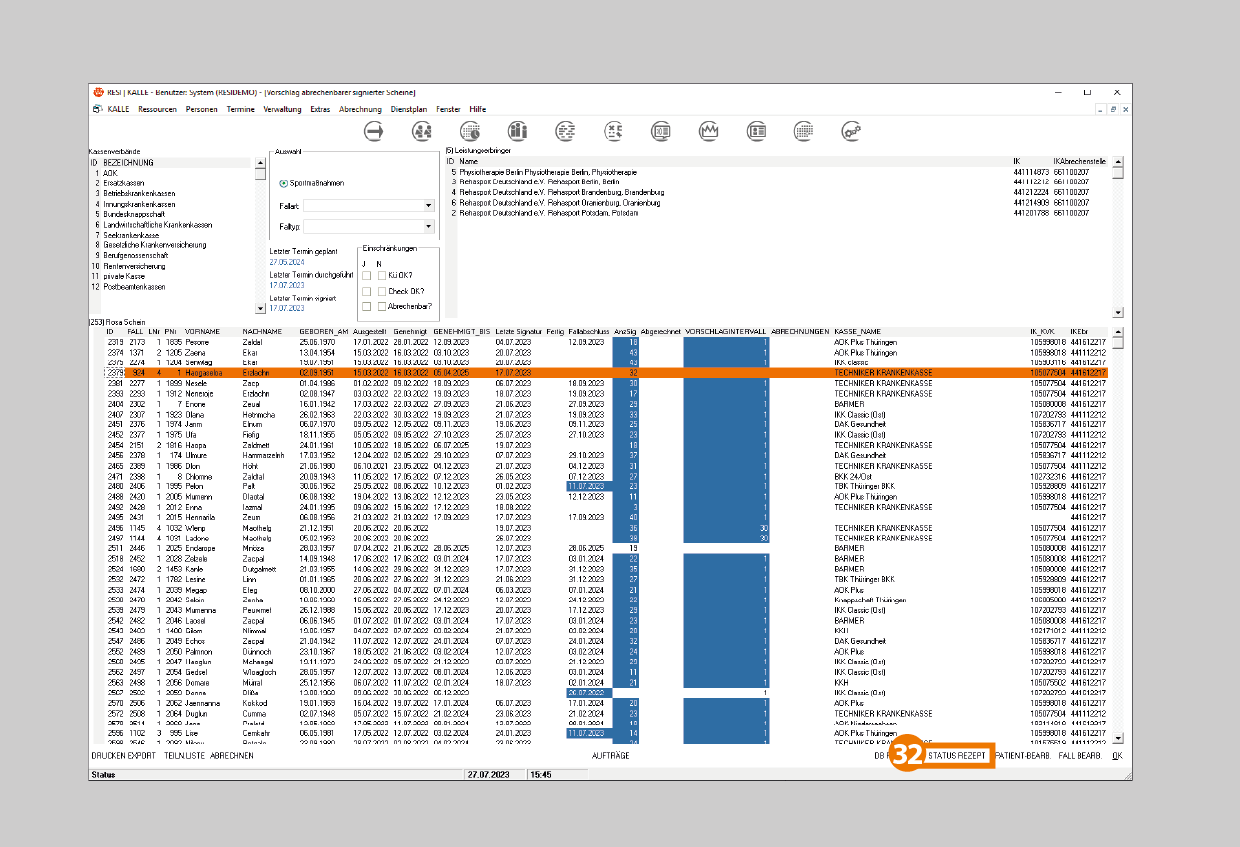Open the Dienstplan menu
Image resolution: width=1240 pixels, height=847 pixels.
pos(410,109)
